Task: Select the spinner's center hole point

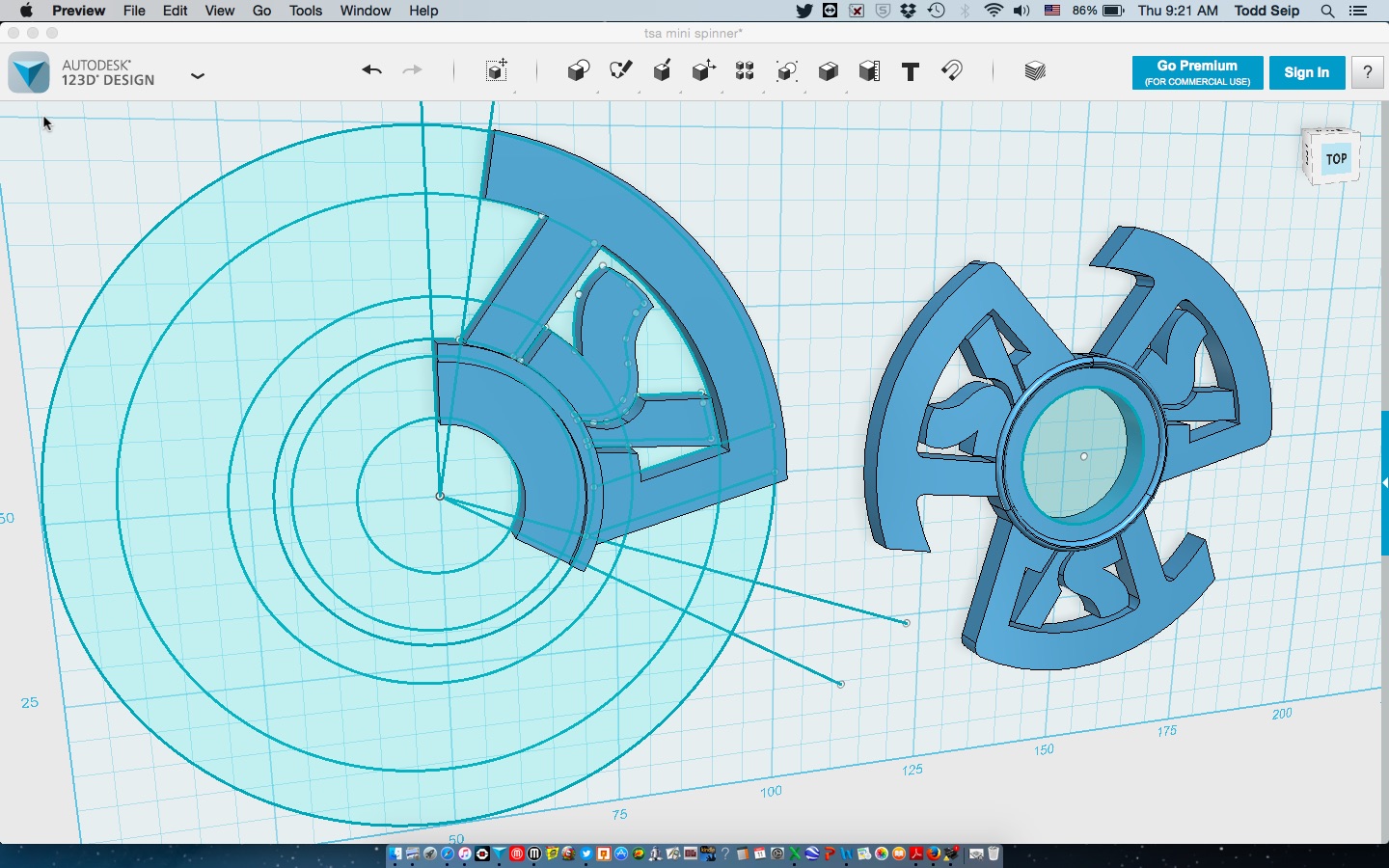Action: 1084,456
